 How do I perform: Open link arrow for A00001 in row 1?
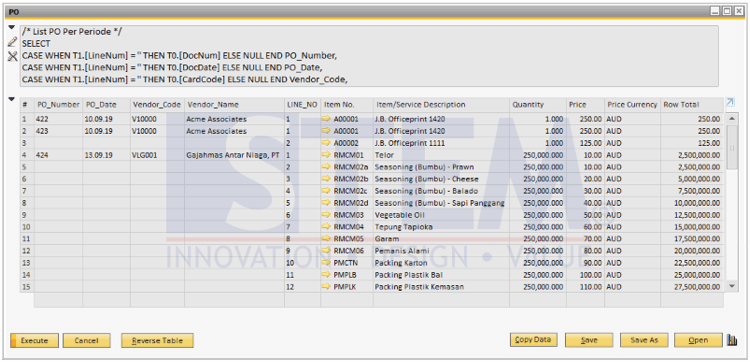click(327, 119)
